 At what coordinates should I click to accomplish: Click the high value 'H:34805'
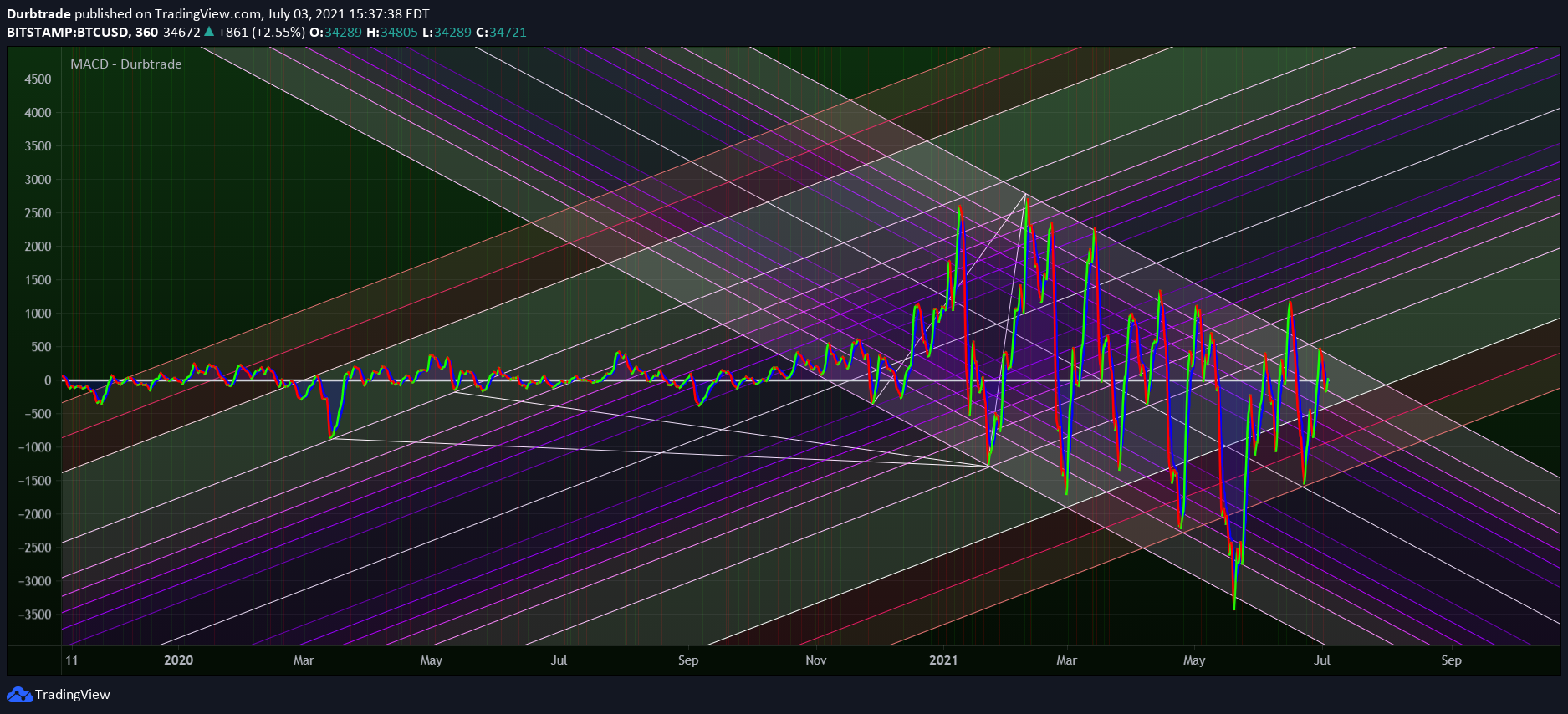[391, 32]
